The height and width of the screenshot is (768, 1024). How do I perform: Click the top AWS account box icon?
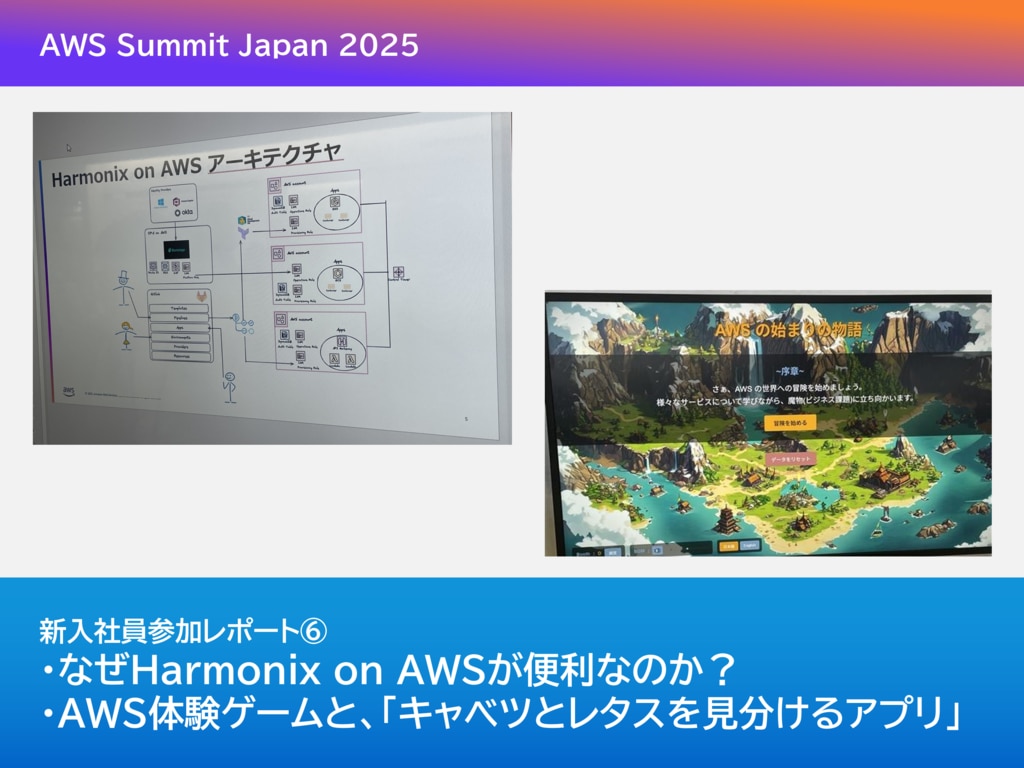point(275,185)
